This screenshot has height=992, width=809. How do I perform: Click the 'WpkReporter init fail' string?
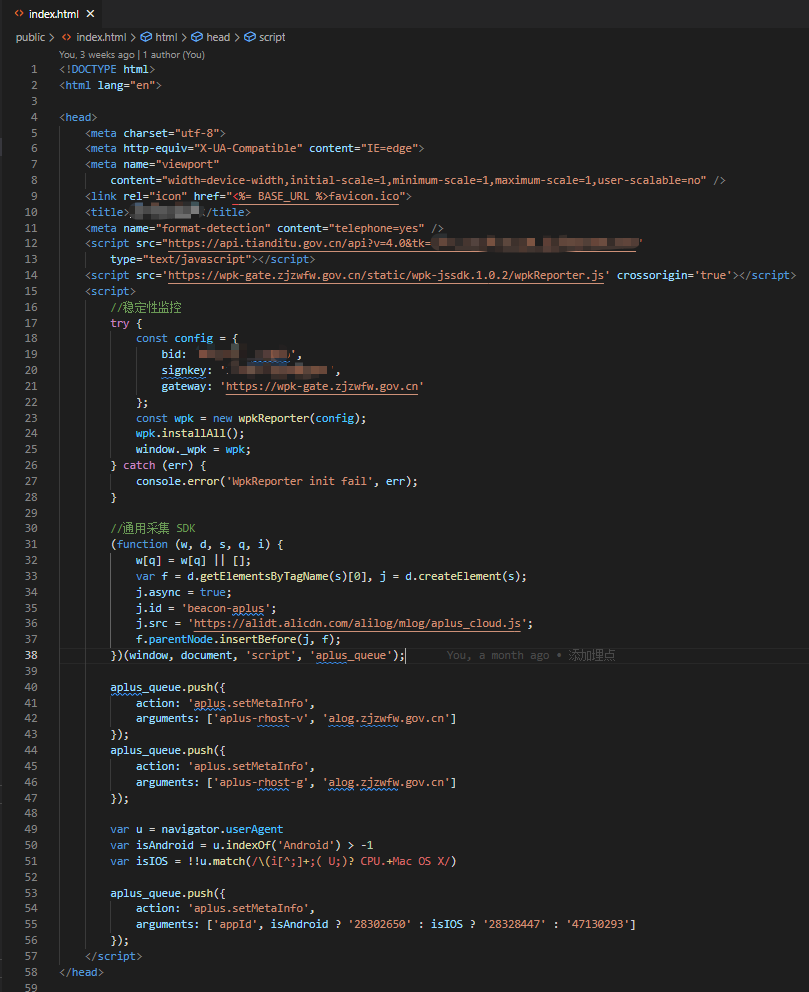pos(299,481)
